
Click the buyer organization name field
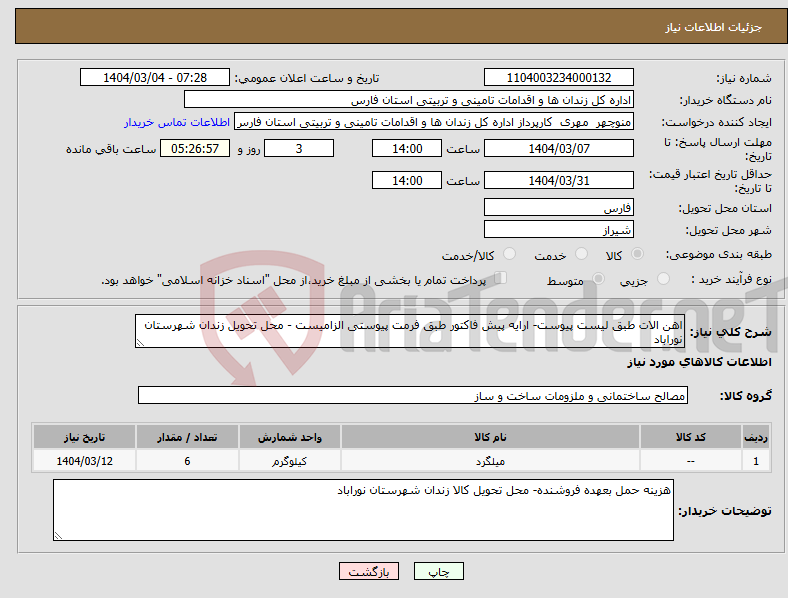pos(409,99)
